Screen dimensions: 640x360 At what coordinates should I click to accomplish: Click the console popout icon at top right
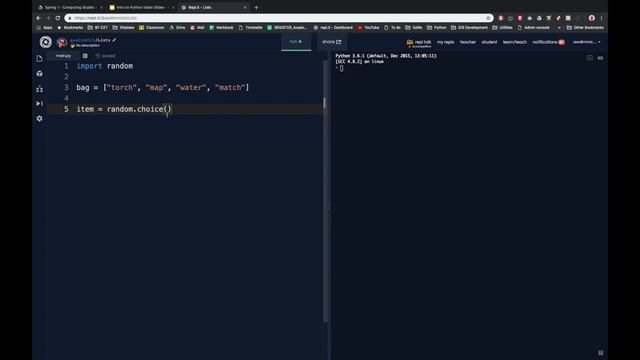tap(600, 58)
